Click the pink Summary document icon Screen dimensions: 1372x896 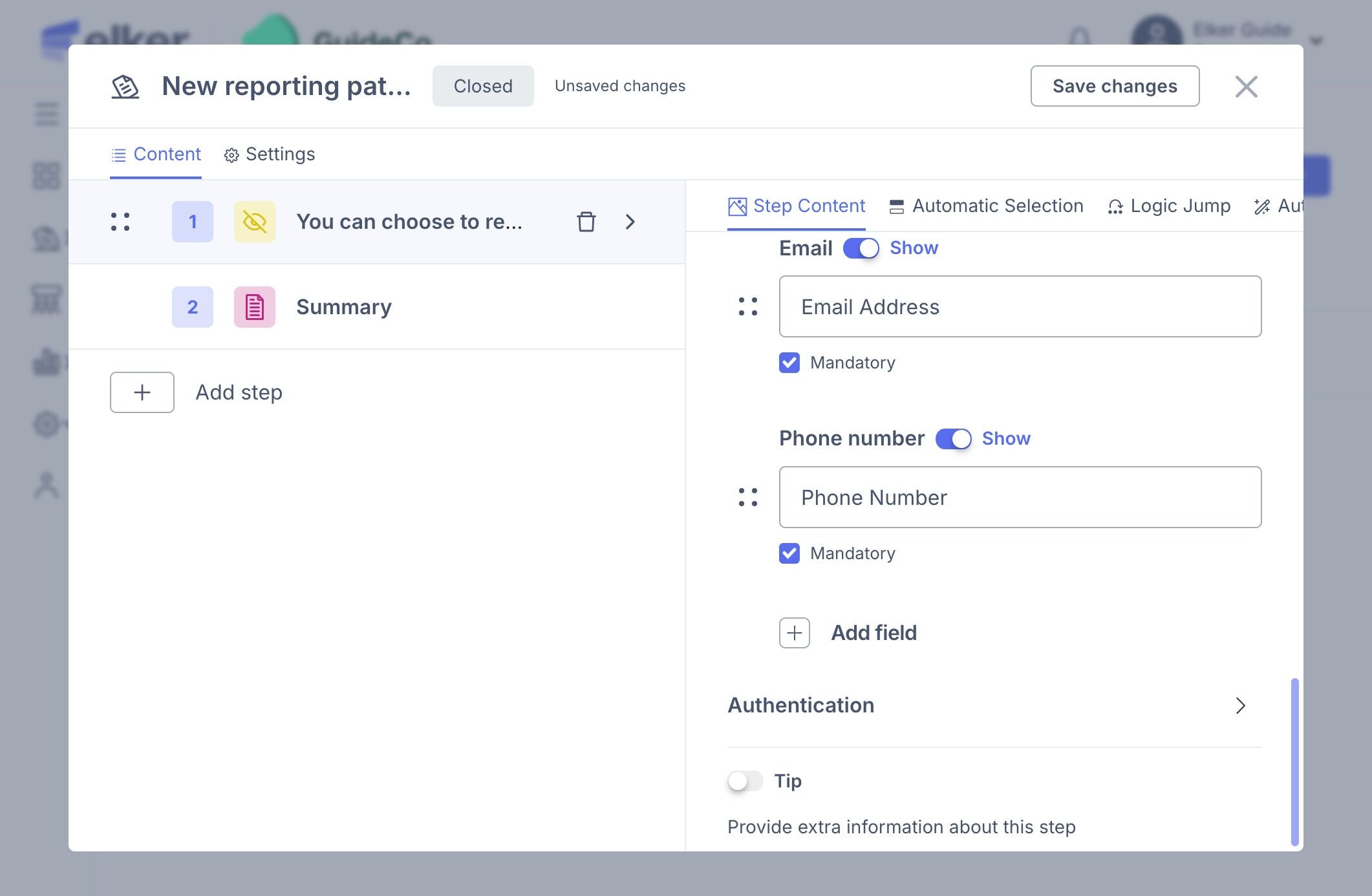[x=254, y=307]
